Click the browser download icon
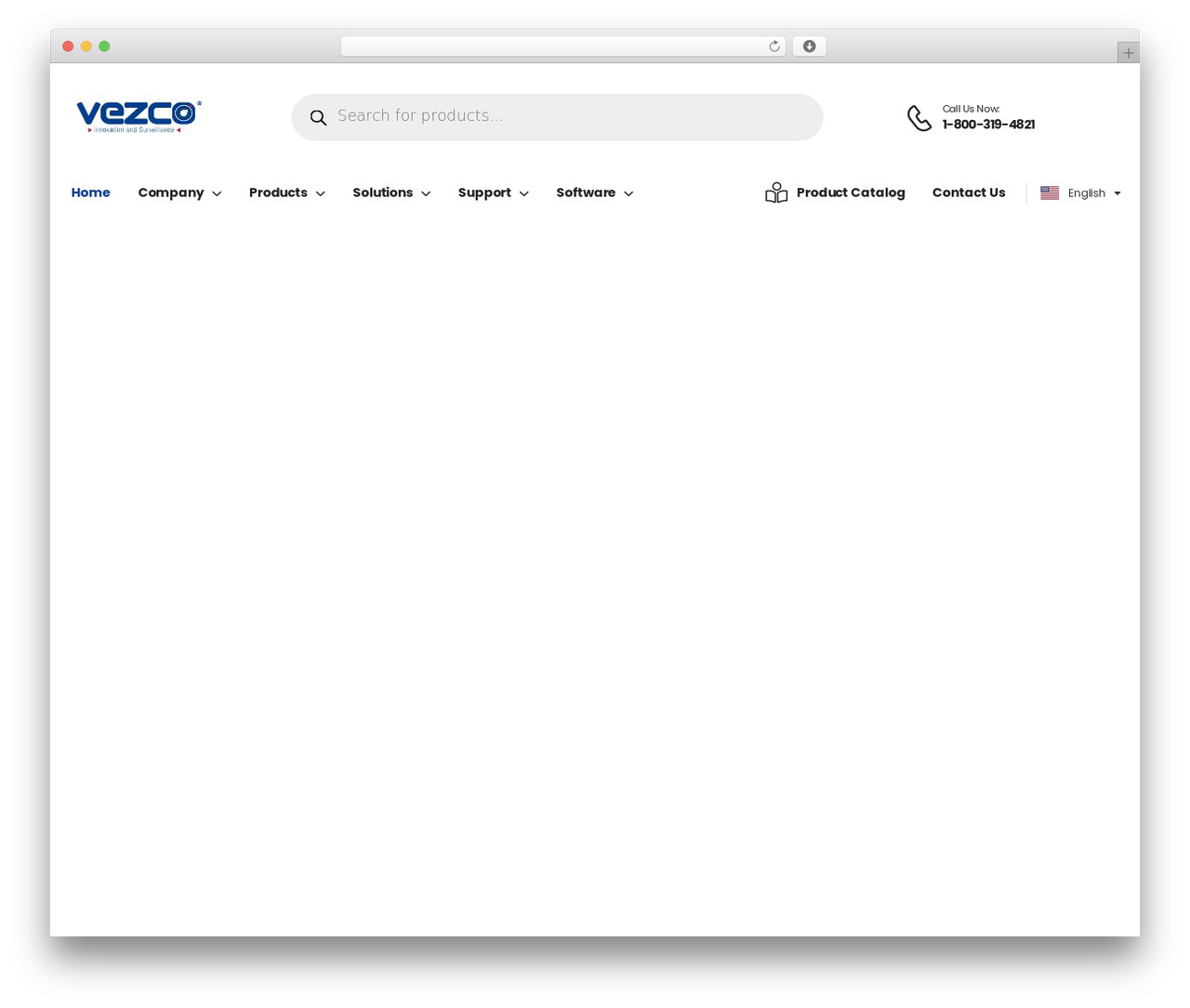Screen dimensions: 1190x1008 click(x=809, y=46)
